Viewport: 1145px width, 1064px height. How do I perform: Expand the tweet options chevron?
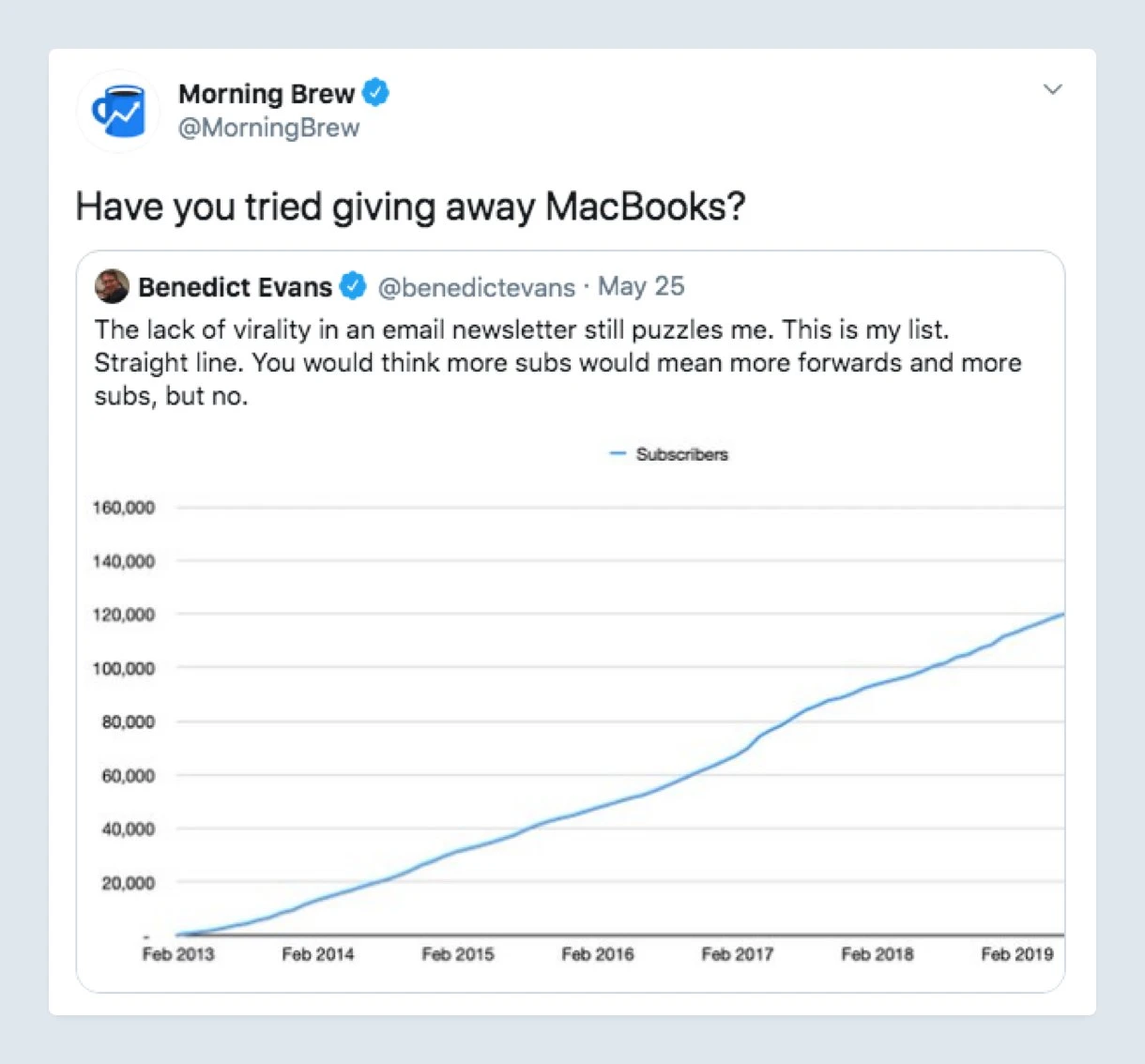point(1053,90)
